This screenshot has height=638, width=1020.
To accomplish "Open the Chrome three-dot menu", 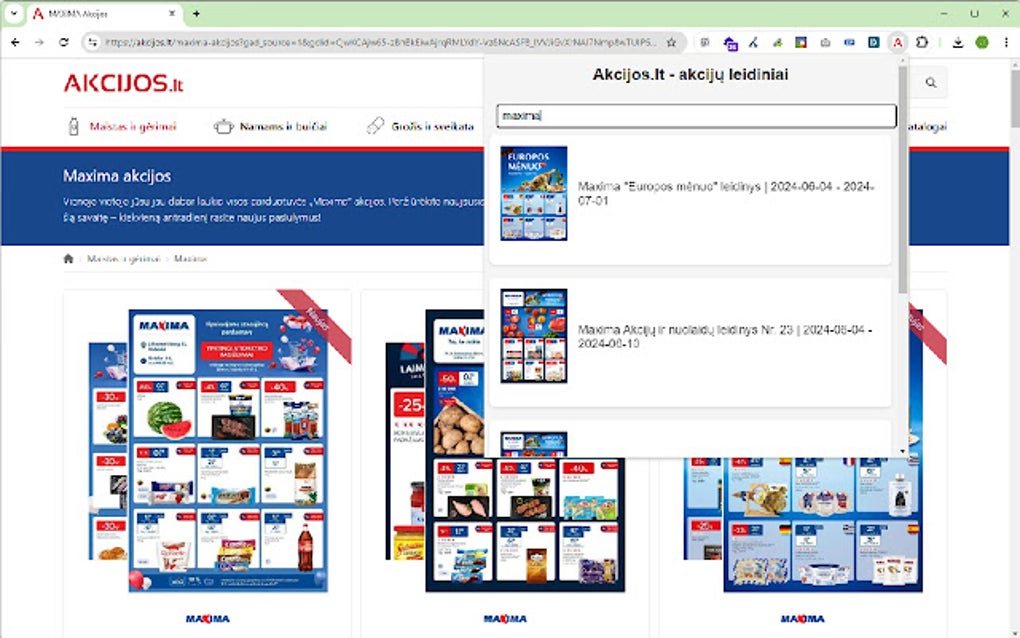I will [1005, 43].
